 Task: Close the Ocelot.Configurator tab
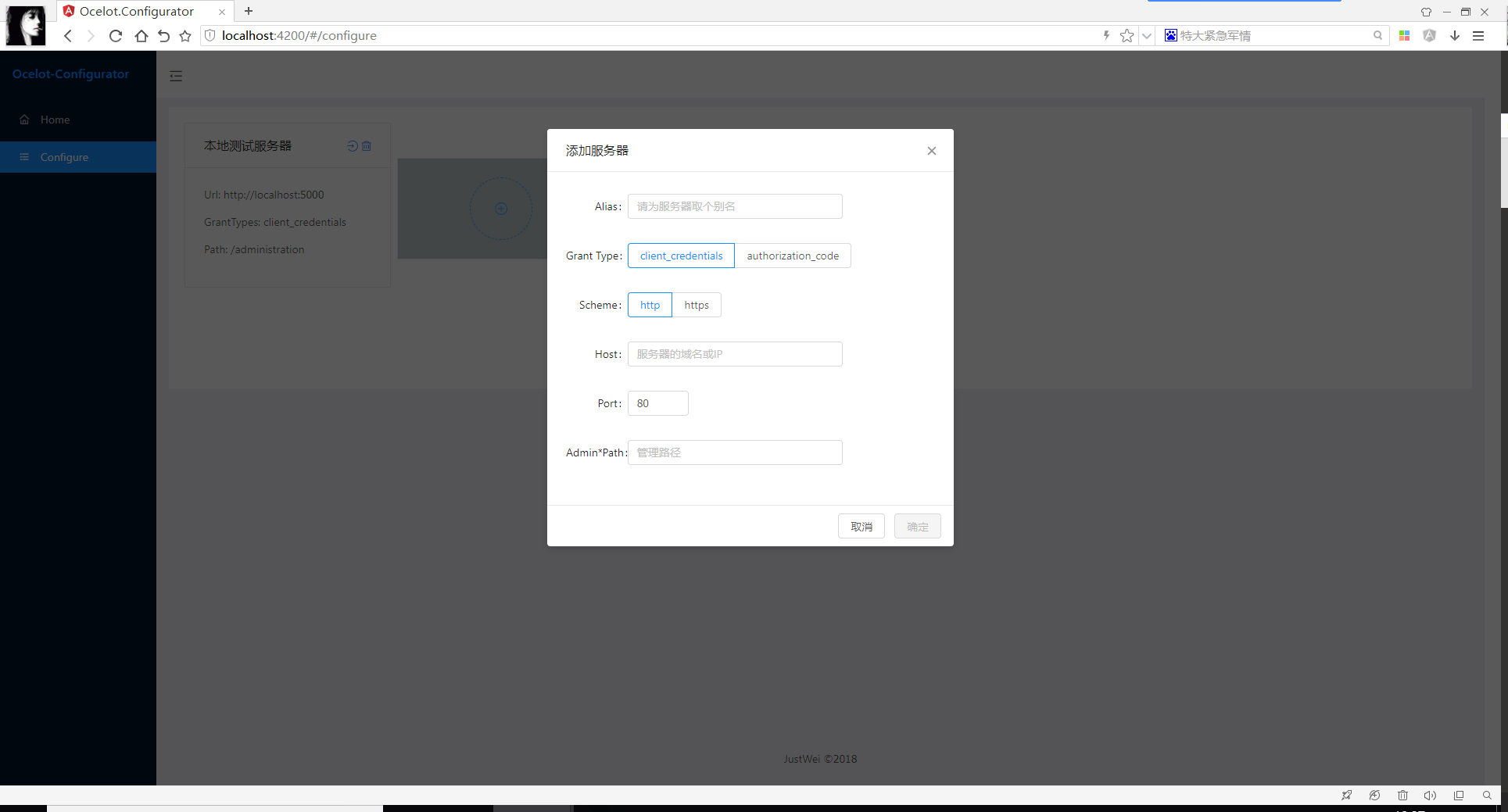pyautogui.click(x=222, y=12)
